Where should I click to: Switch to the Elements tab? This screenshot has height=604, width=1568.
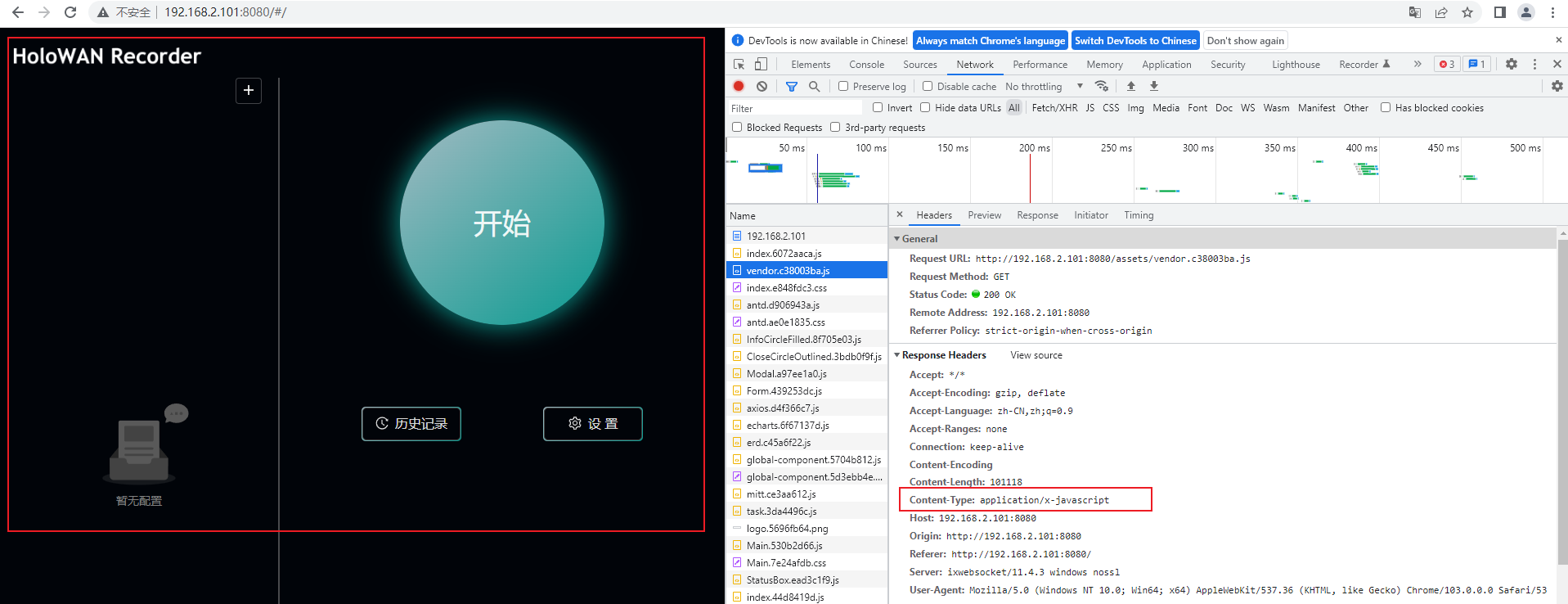coord(811,64)
